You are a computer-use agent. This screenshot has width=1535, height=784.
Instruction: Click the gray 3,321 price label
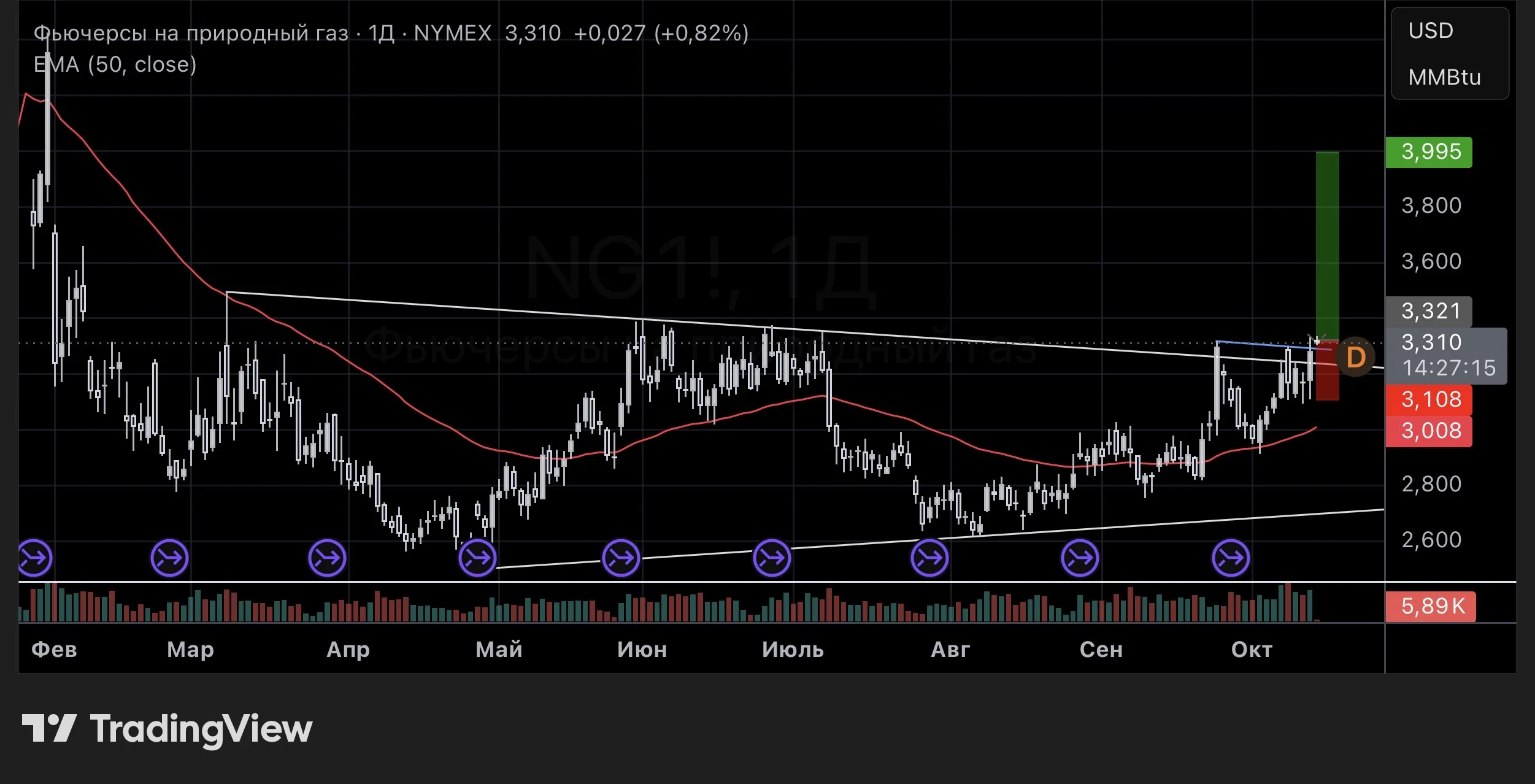tap(1429, 312)
